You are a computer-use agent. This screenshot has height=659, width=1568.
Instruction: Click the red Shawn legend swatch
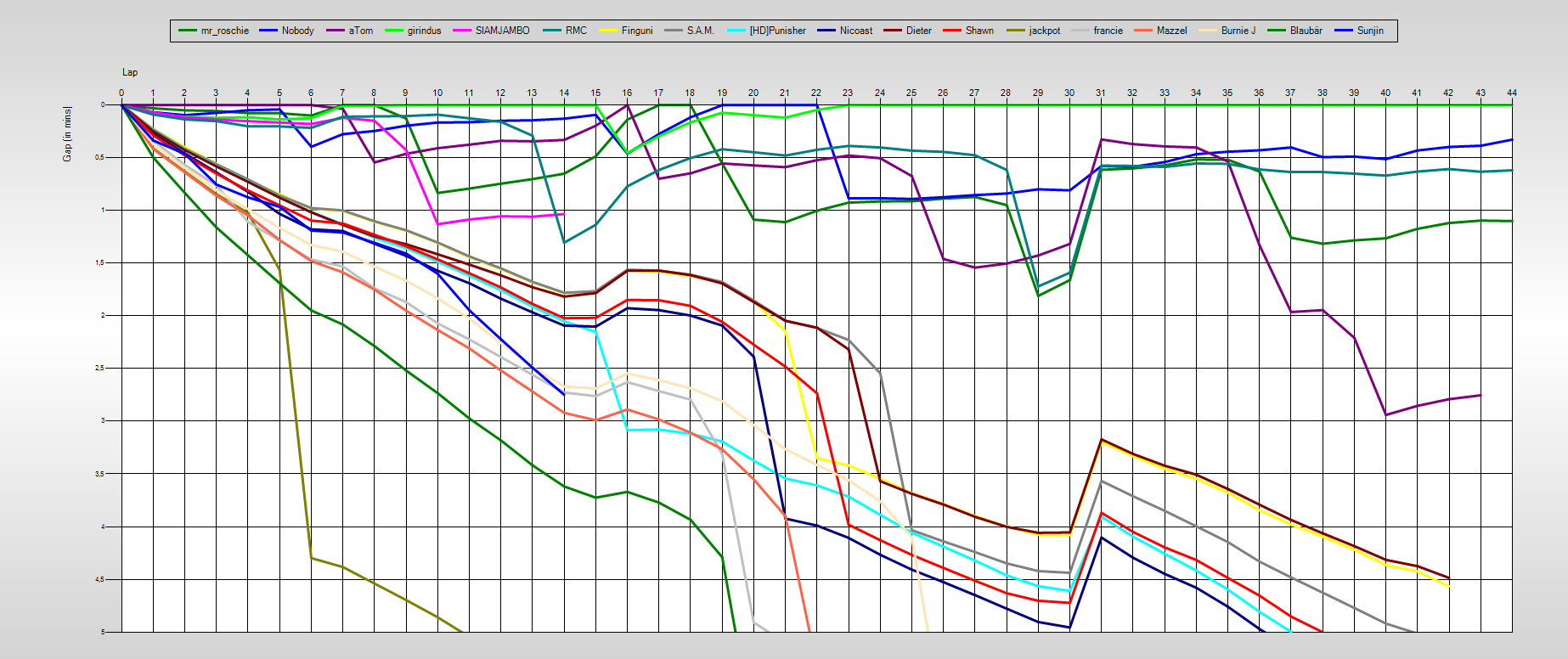point(952,31)
